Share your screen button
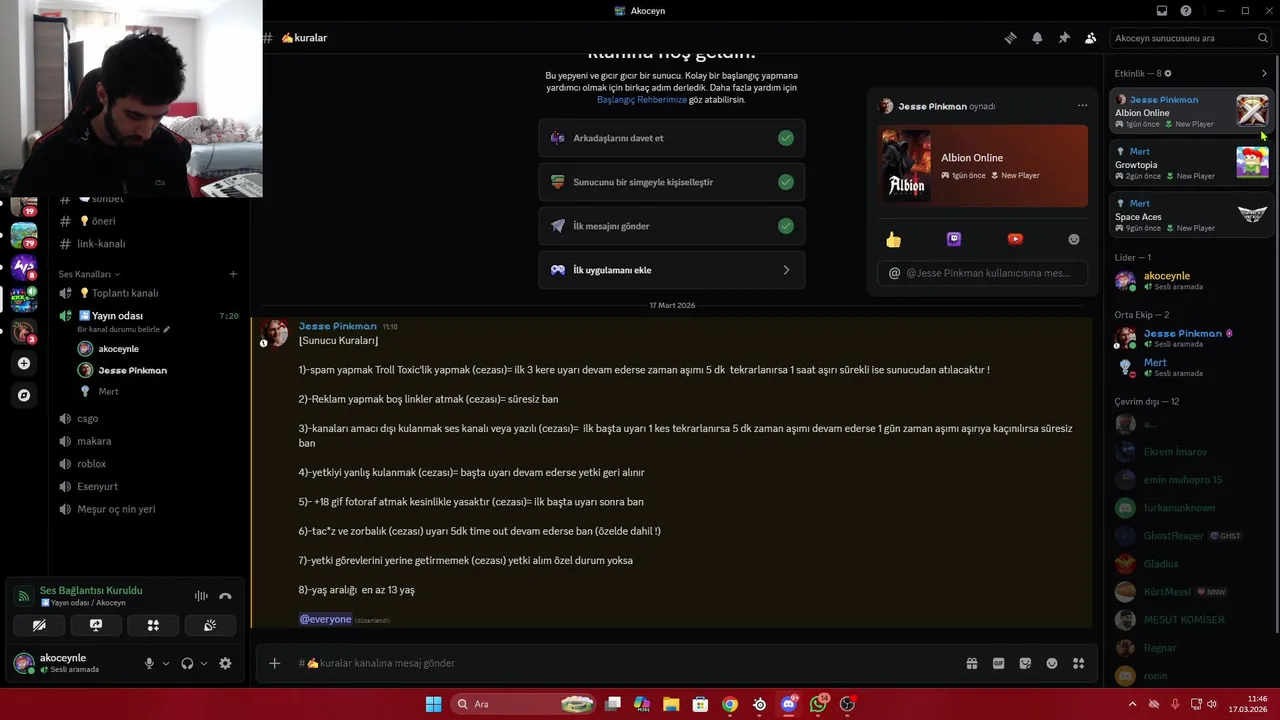Viewport: 1280px width, 720px height. 96,625
